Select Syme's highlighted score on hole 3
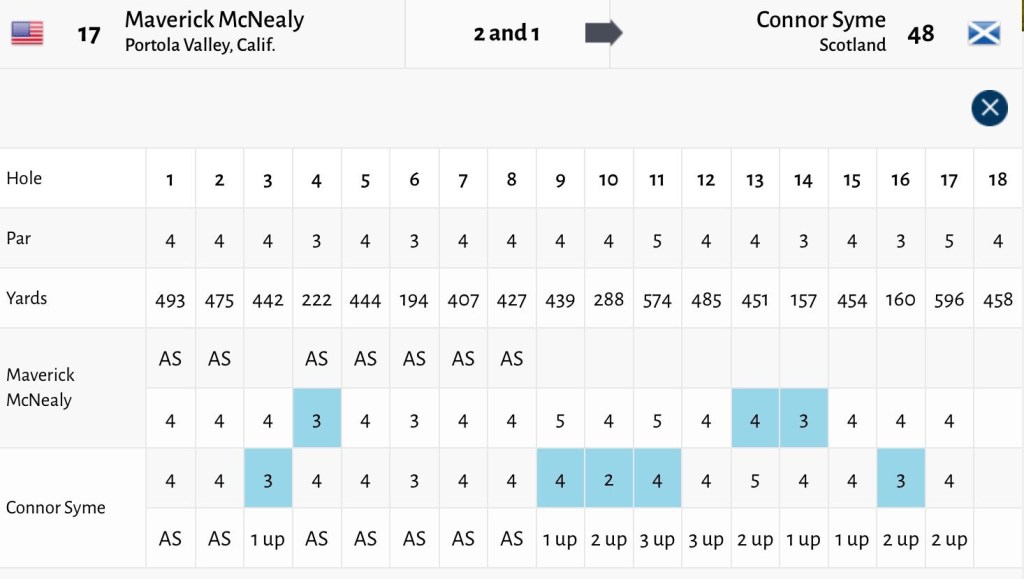The height and width of the screenshot is (579, 1024). [268, 481]
